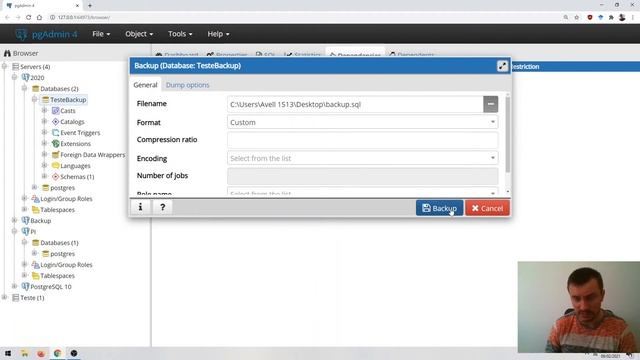This screenshot has height=360, width=640.
Task: Select the Languages node icon
Action: 56,166
